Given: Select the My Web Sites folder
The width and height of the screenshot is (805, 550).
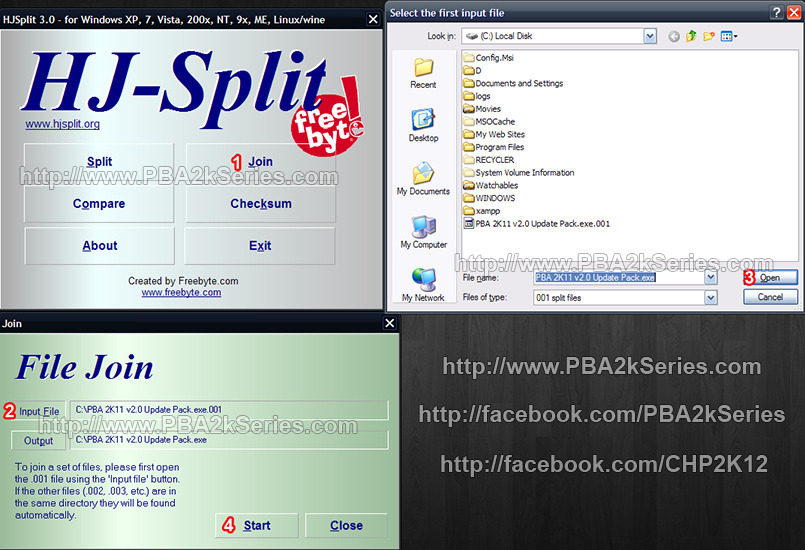Looking at the screenshot, I should click(x=494, y=135).
